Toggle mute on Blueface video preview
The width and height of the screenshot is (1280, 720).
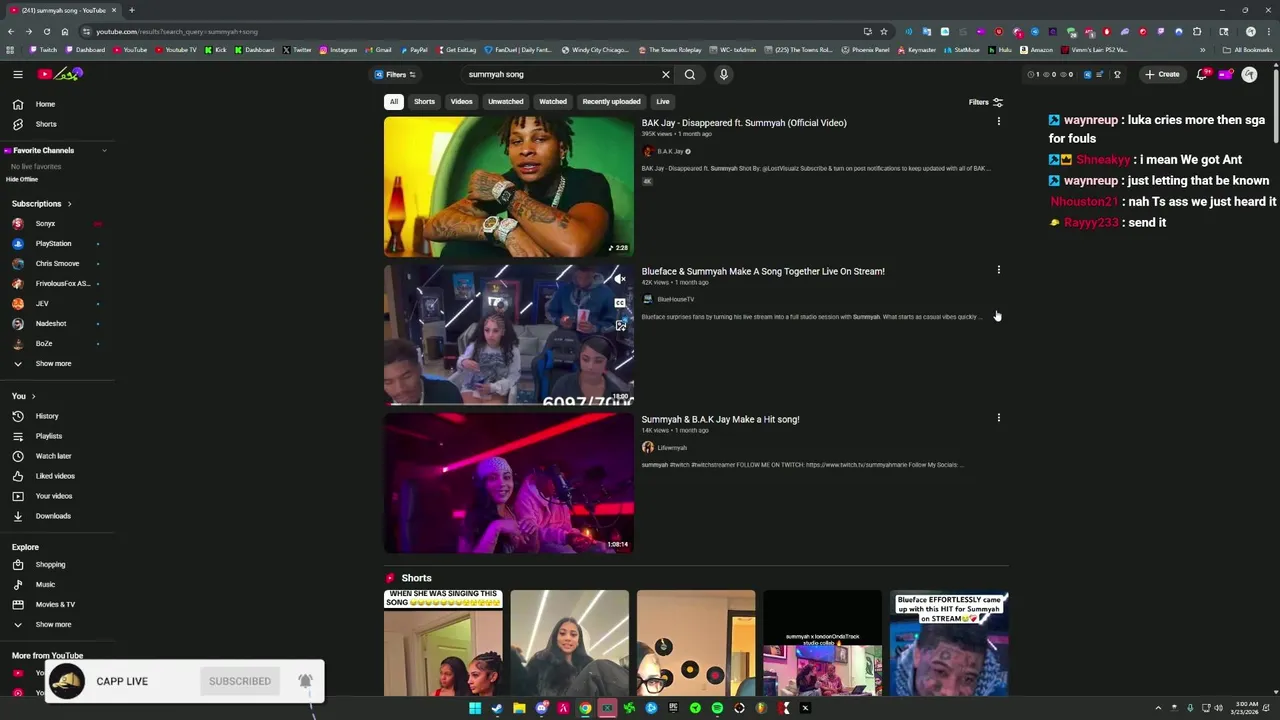tap(620, 279)
